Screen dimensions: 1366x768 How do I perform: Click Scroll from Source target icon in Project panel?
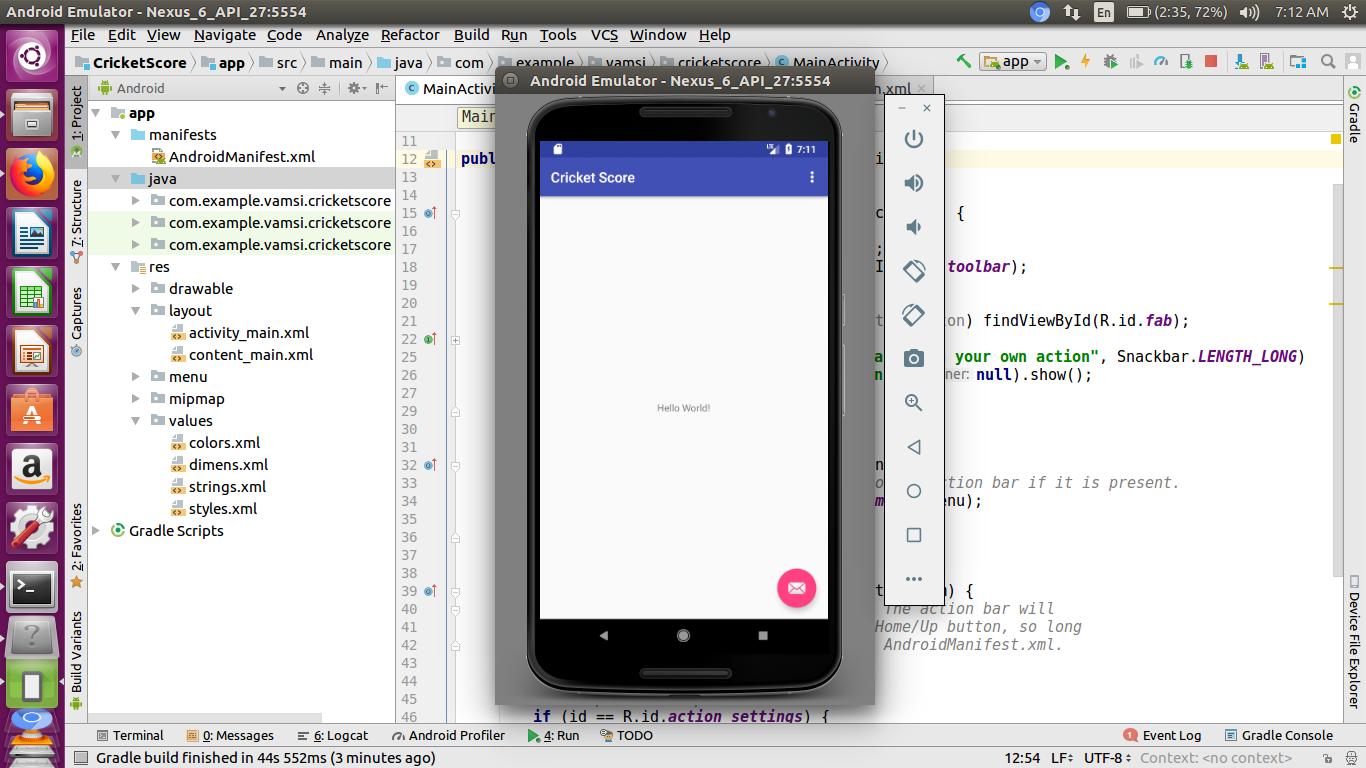click(304, 88)
